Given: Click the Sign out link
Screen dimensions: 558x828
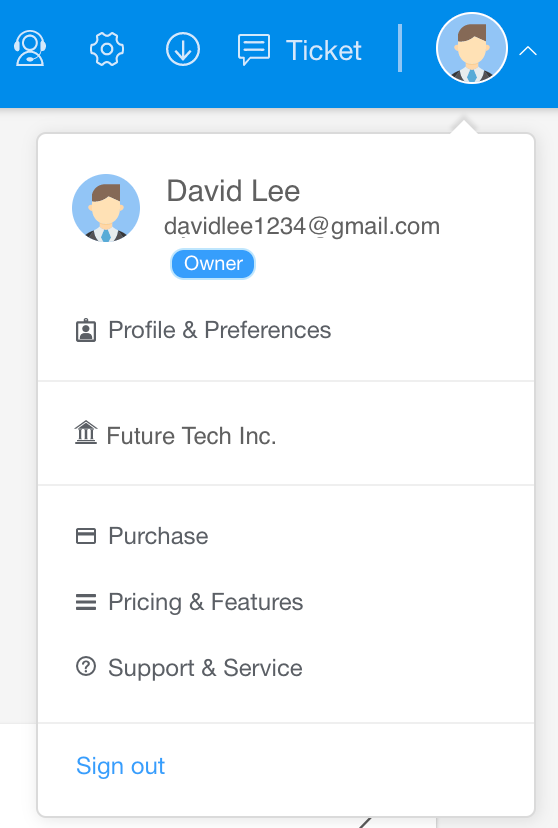Looking at the screenshot, I should pyautogui.click(x=120, y=766).
